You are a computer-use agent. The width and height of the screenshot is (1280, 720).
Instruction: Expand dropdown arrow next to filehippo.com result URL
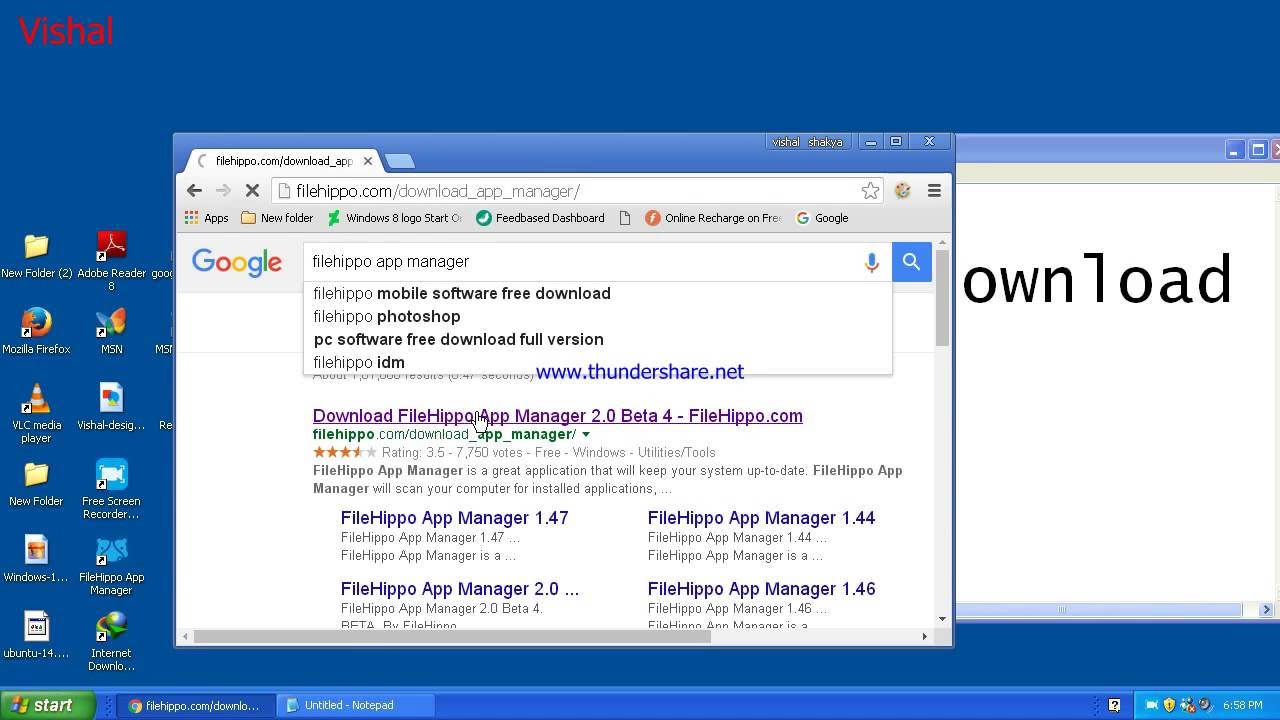pyautogui.click(x=586, y=435)
